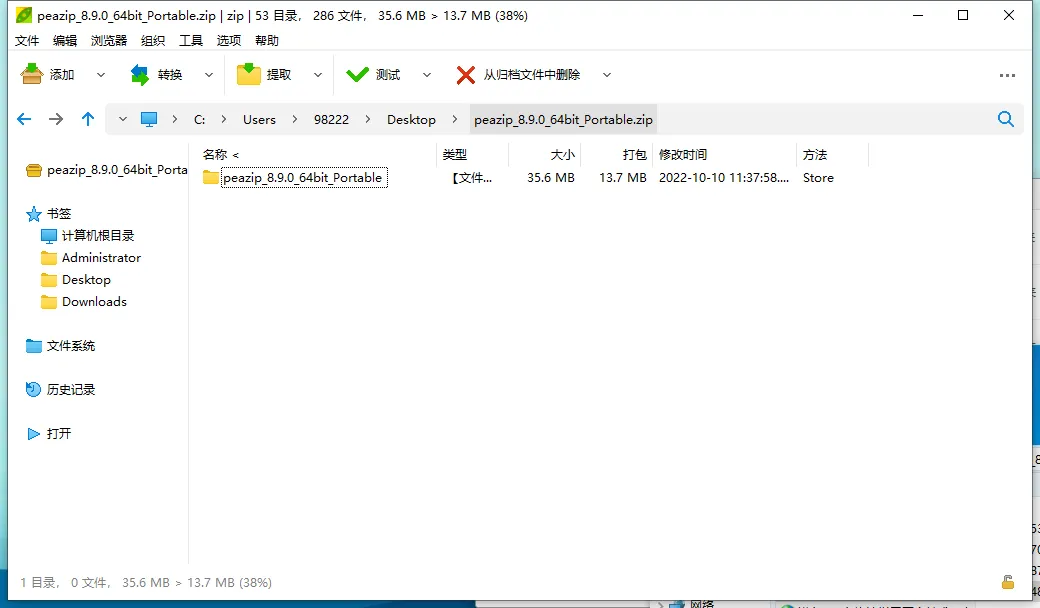Open the 浏览器 menu
Screen dimensions: 1040x608
107,40
